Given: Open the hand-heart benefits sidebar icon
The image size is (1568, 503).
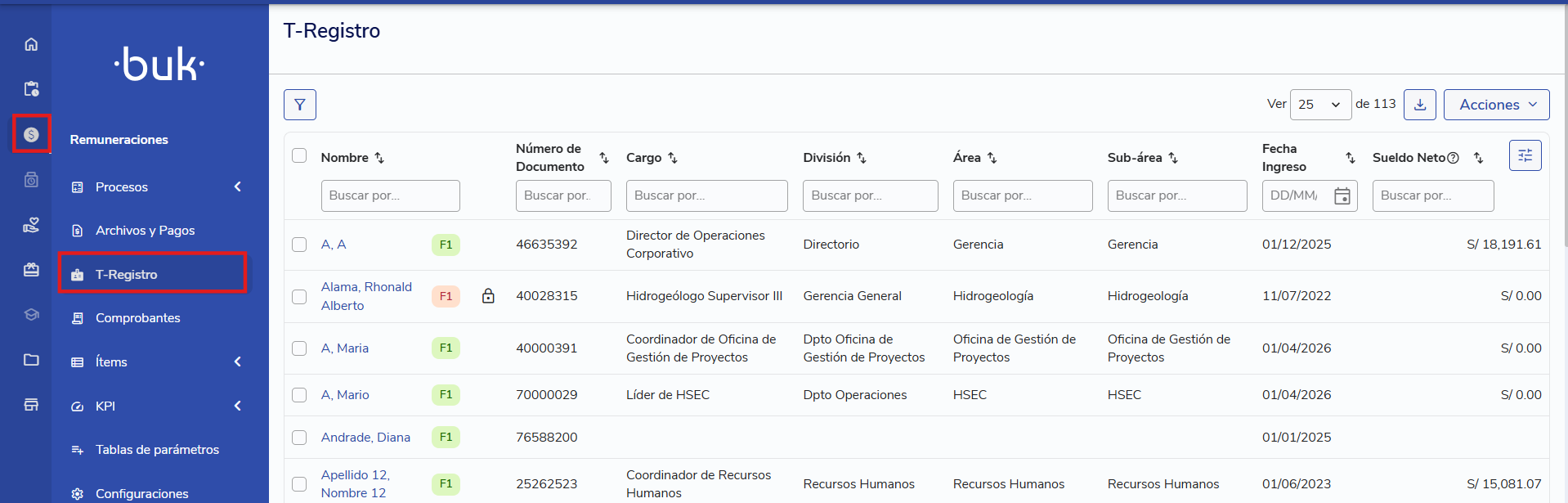Looking at the screenshot, I should [x=31, y=225].
